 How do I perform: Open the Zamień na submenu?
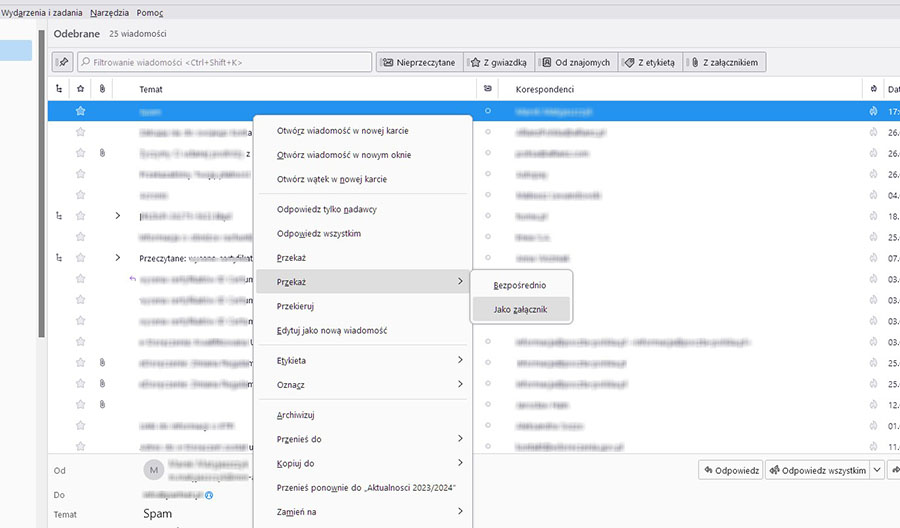pyautogui.click(x=362, y=511)
